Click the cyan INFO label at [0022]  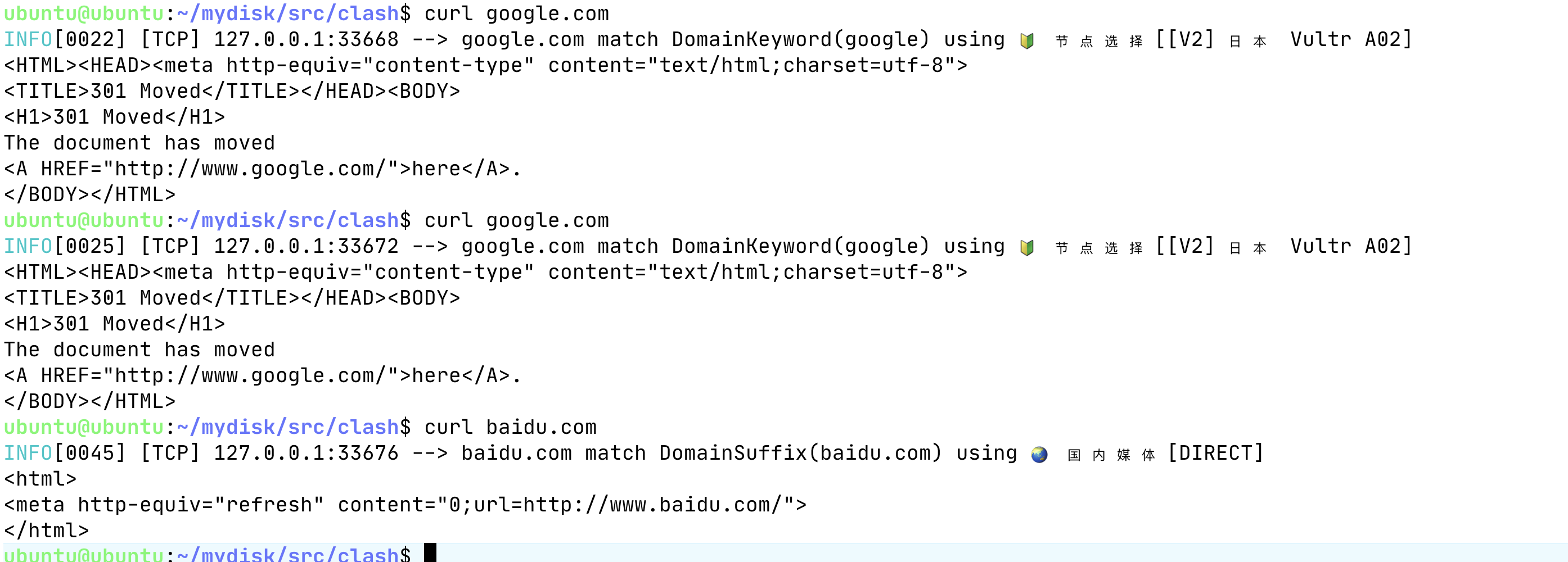[x=28, y=39]
